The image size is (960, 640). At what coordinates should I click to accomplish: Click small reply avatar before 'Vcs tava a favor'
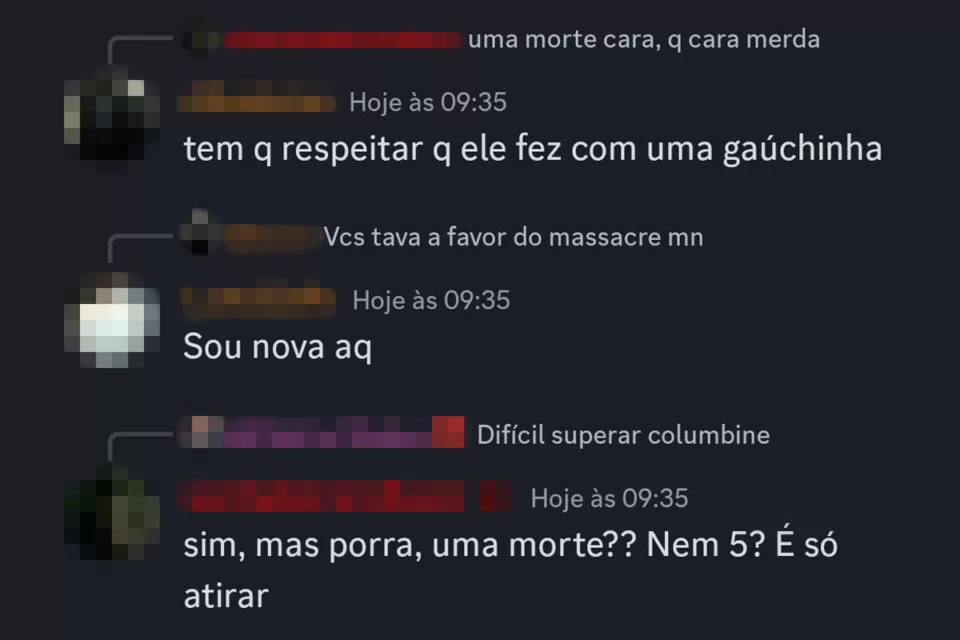click(x=201, y=233)
